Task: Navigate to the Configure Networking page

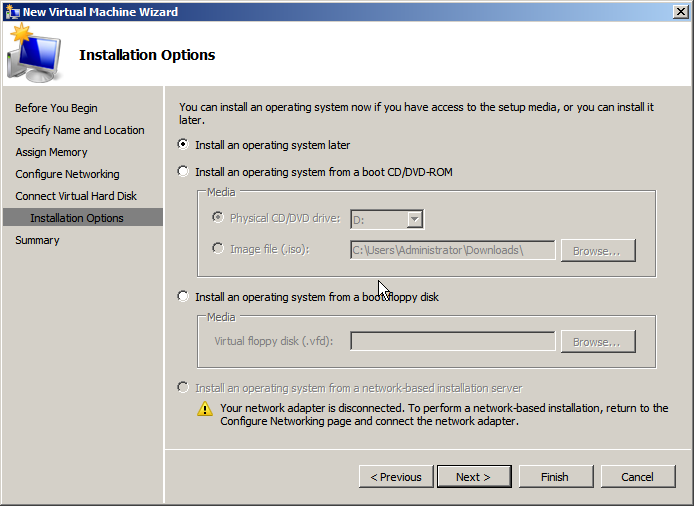Action: pos(67,174)
